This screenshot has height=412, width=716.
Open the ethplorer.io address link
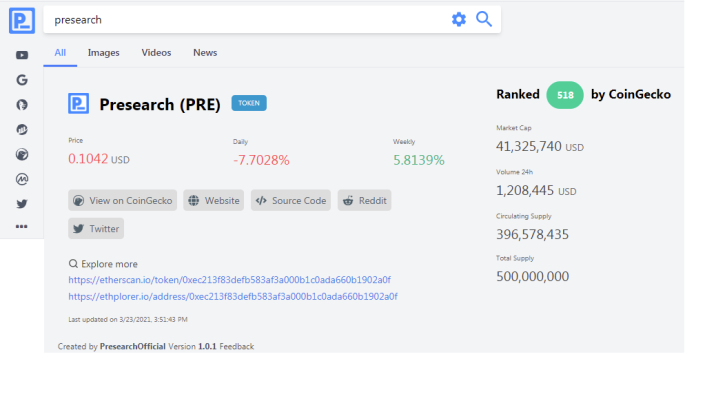[233, 296]
